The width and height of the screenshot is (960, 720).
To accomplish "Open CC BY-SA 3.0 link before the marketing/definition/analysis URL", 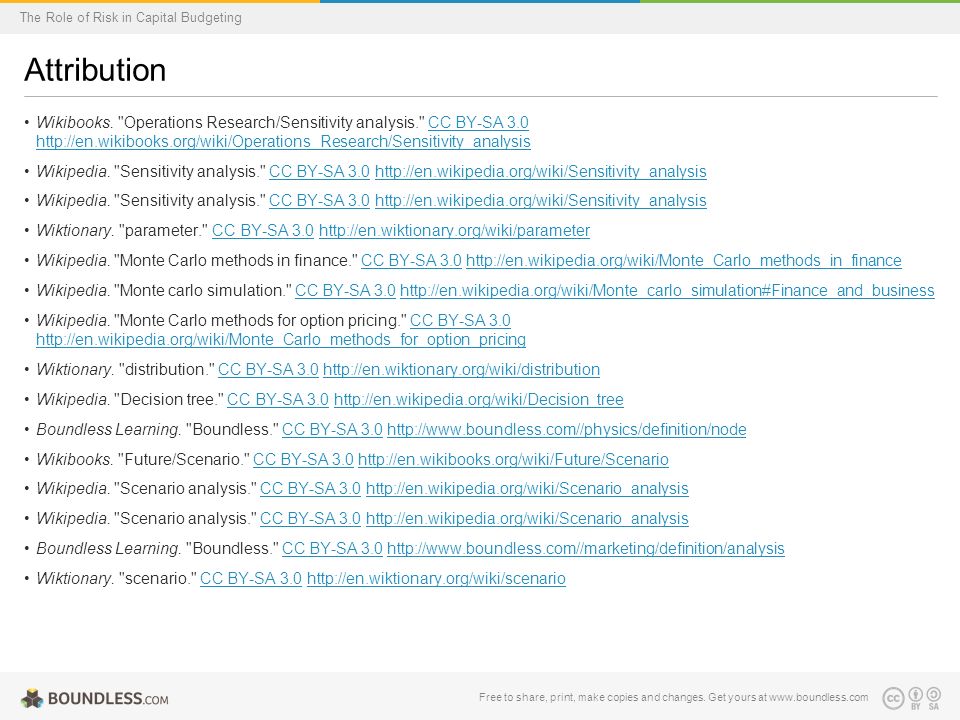I will (x=332, y=549).
